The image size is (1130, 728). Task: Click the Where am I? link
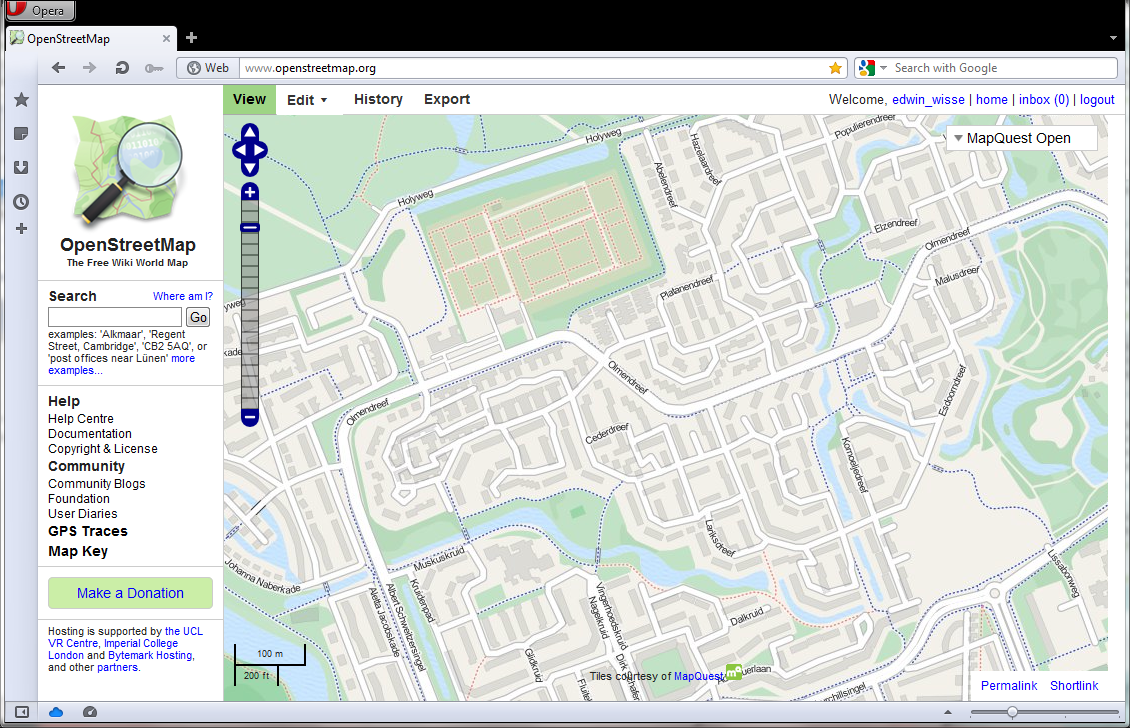click(x=183, y=296)
